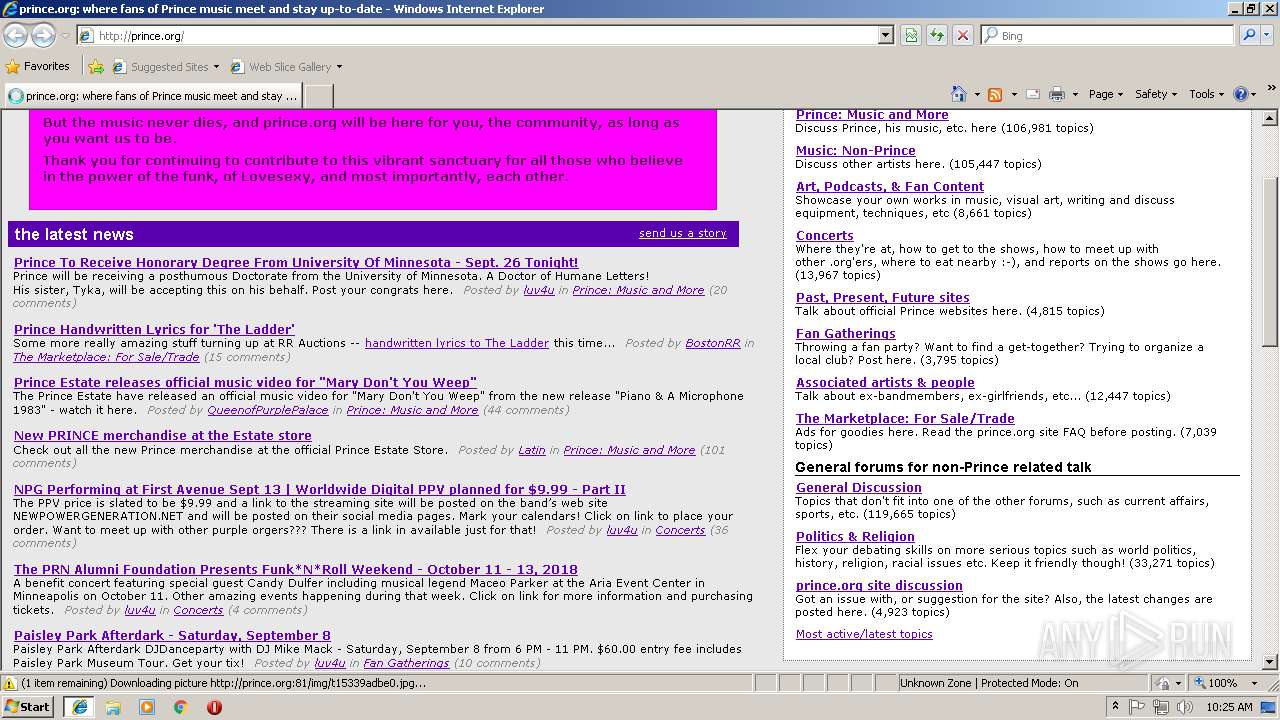This screenshot has width=1280, height=720.
Task: Click the Add to Favorites Bar icon
Action: pyautogui.click(x=96, y=67)
